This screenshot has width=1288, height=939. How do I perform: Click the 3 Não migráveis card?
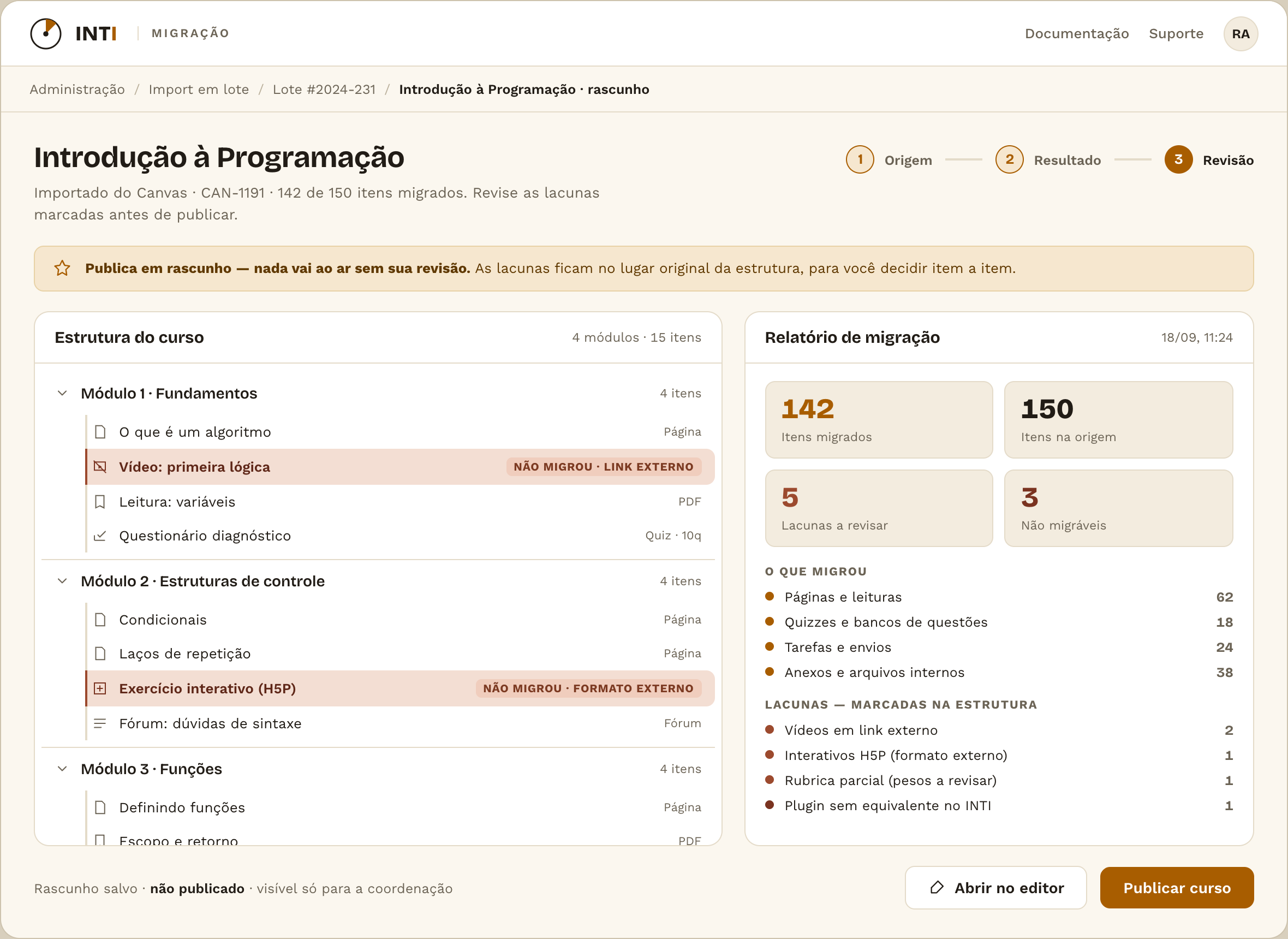pyautogui.click(x=1118, y=508)
